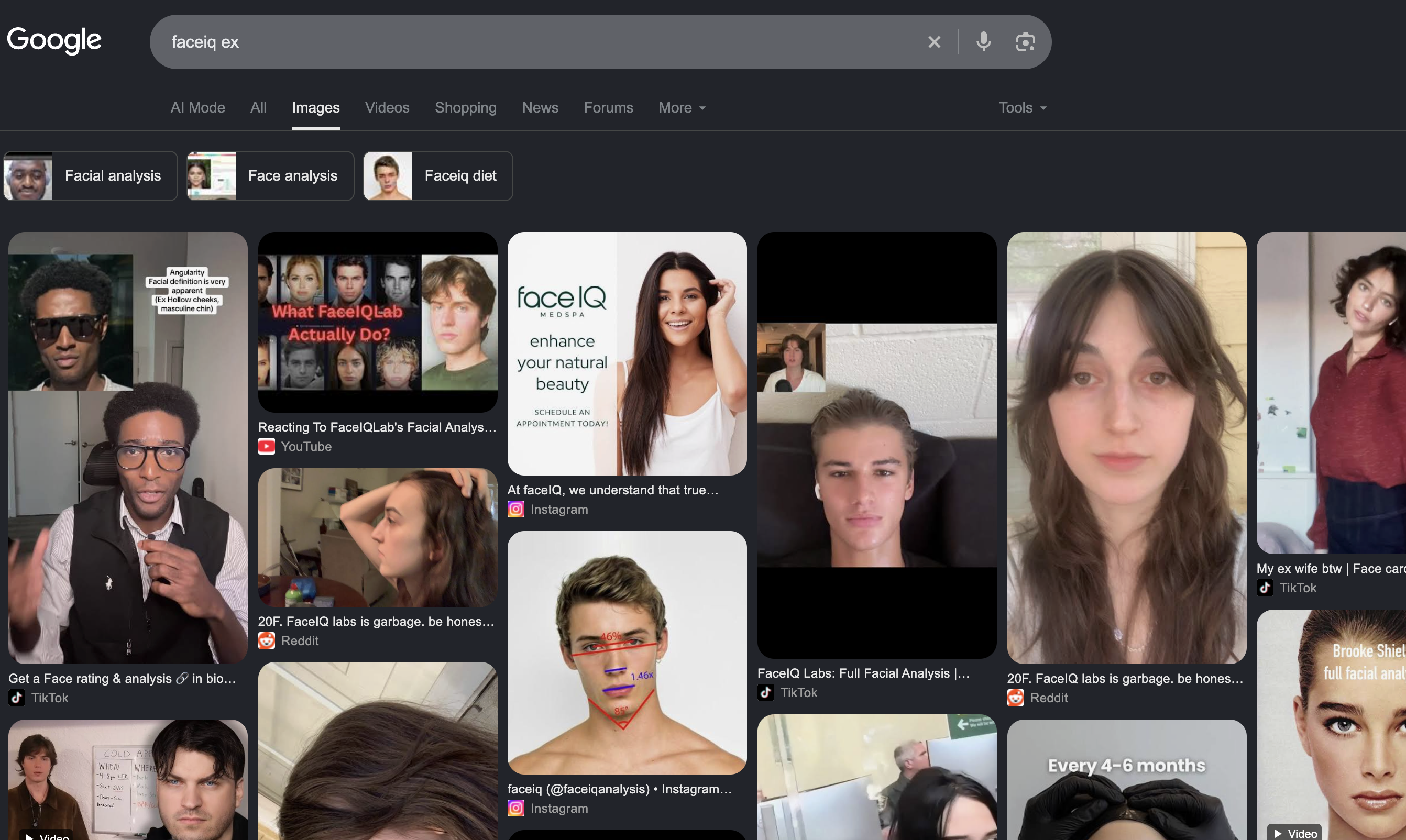The height and width of the screenshot is (840, 1406).
Task: Start voice search with microphone icon
Action: pos(983,42)
